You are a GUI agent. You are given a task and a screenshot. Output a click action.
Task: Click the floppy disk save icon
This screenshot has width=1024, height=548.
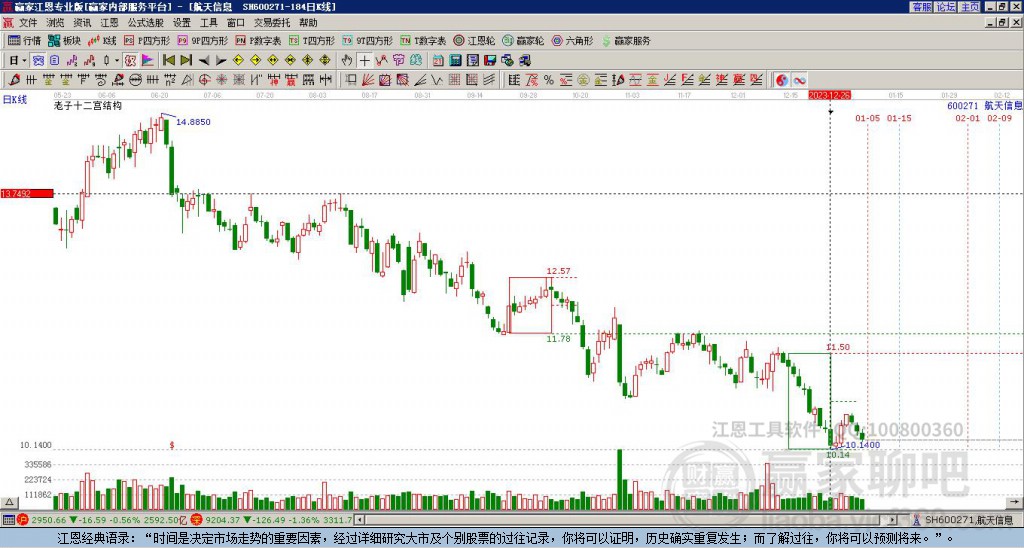(x=490, y=61)
